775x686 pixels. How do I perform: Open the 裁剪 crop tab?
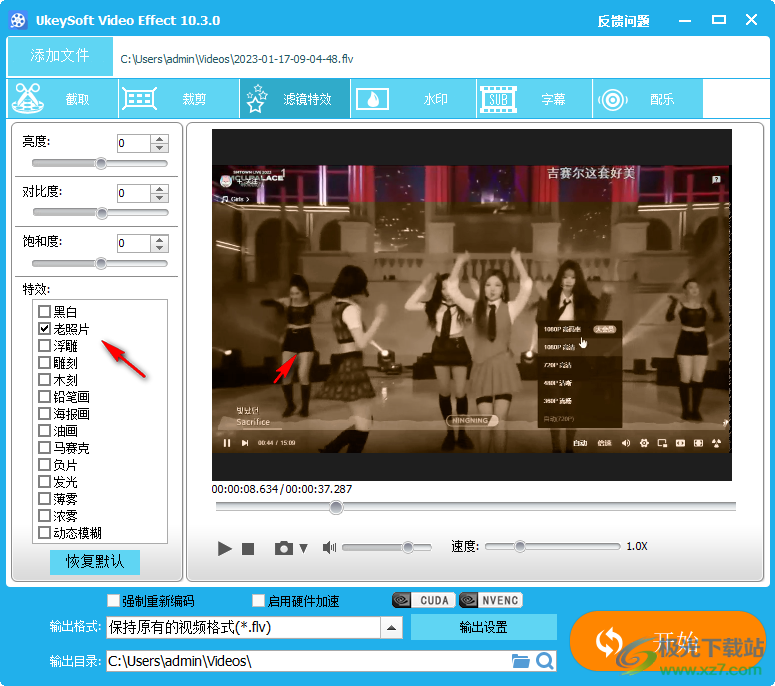(179, 98)
